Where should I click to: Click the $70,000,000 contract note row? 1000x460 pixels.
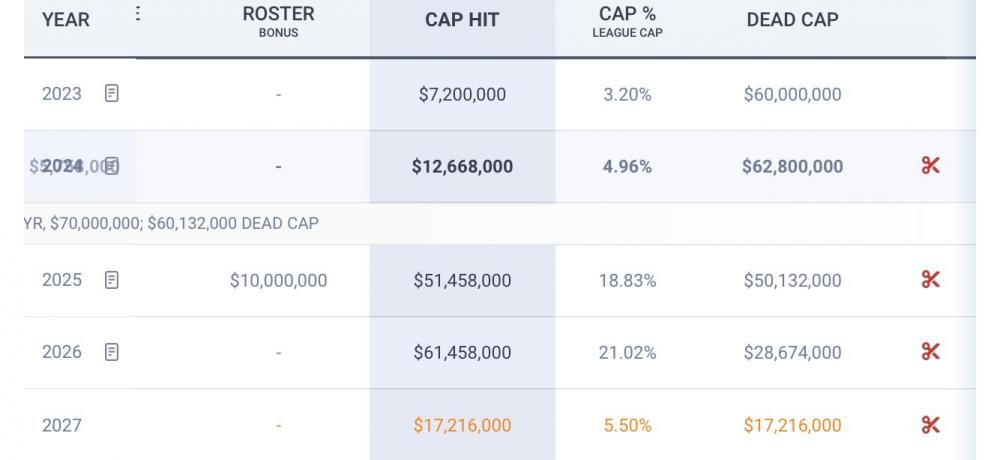(170, 223)
